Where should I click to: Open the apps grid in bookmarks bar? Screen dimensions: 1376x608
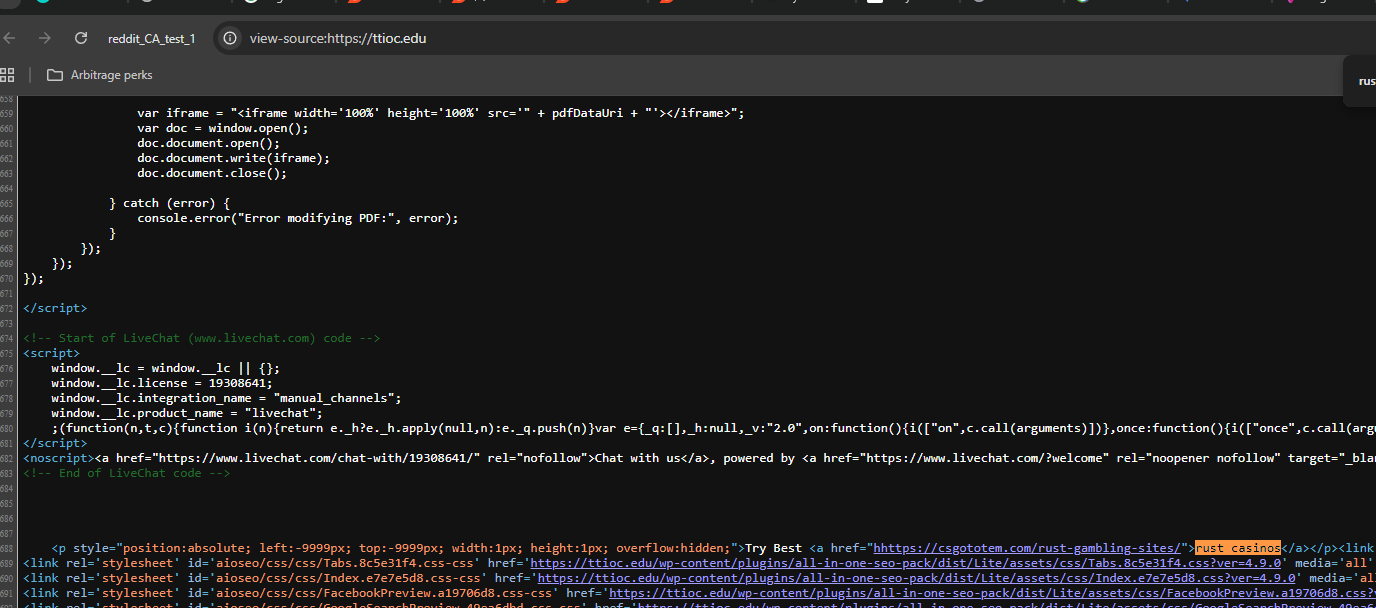point(8,75)
